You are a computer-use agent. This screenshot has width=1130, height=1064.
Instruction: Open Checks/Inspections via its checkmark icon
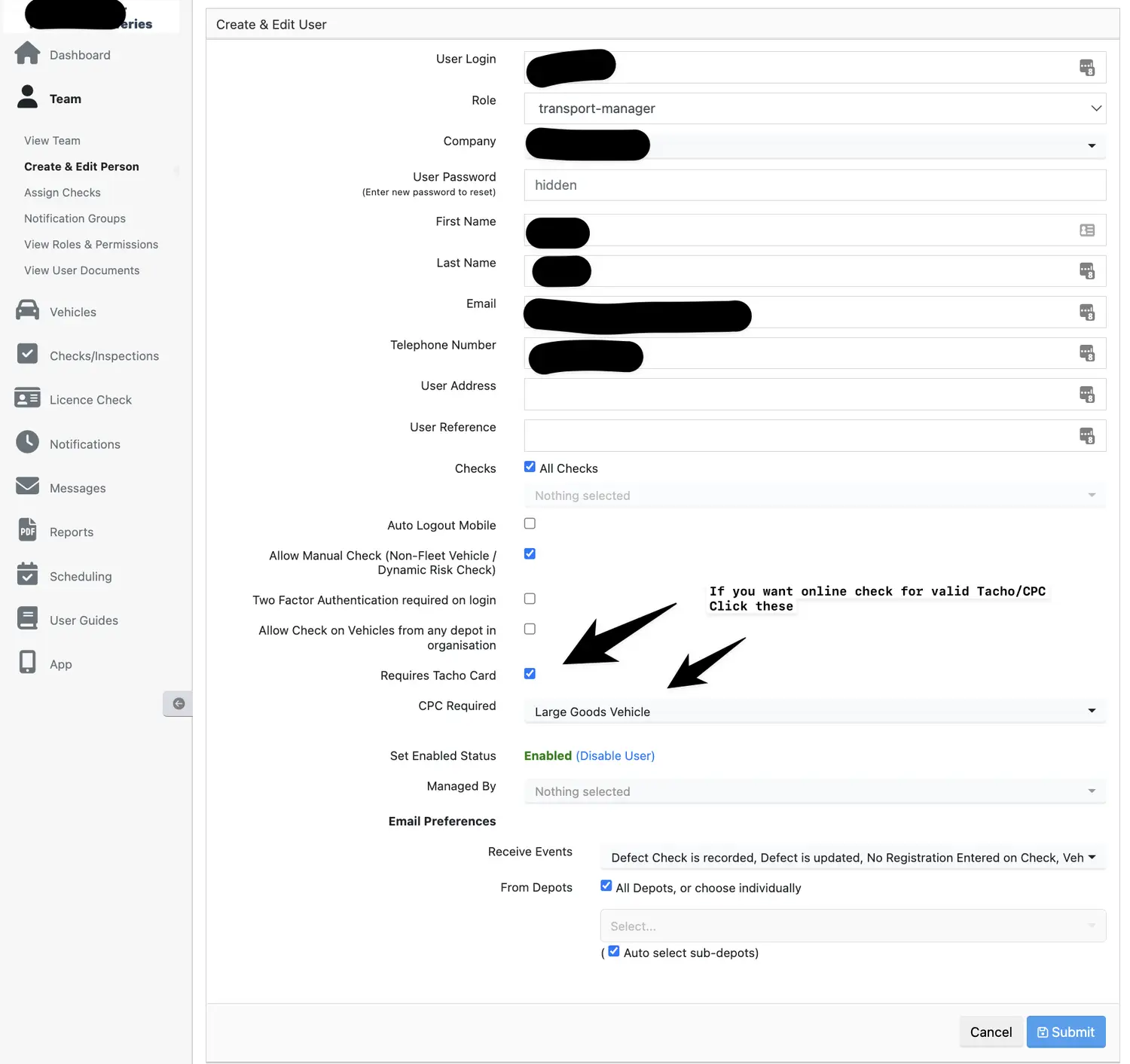click(27, 354)
